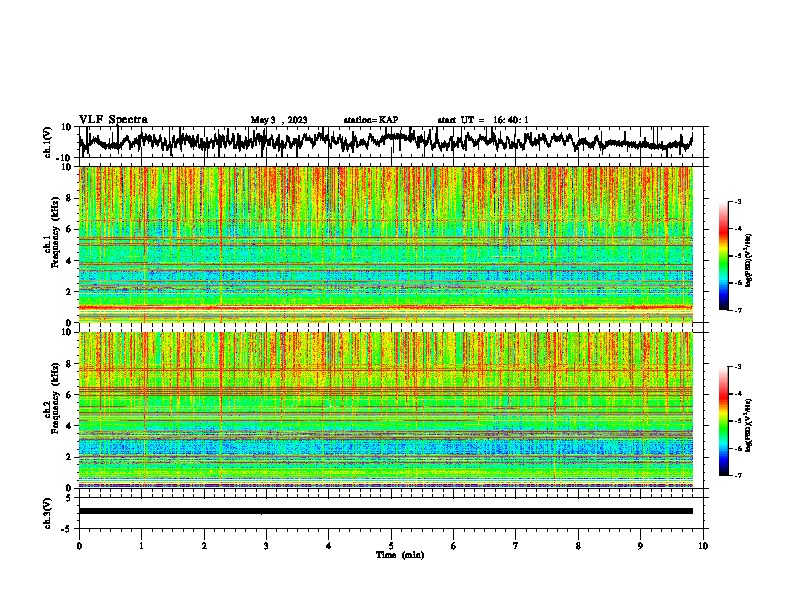Click the ch.1 PSD color scale bar
The image size is (792, 612).
(723, 256)
